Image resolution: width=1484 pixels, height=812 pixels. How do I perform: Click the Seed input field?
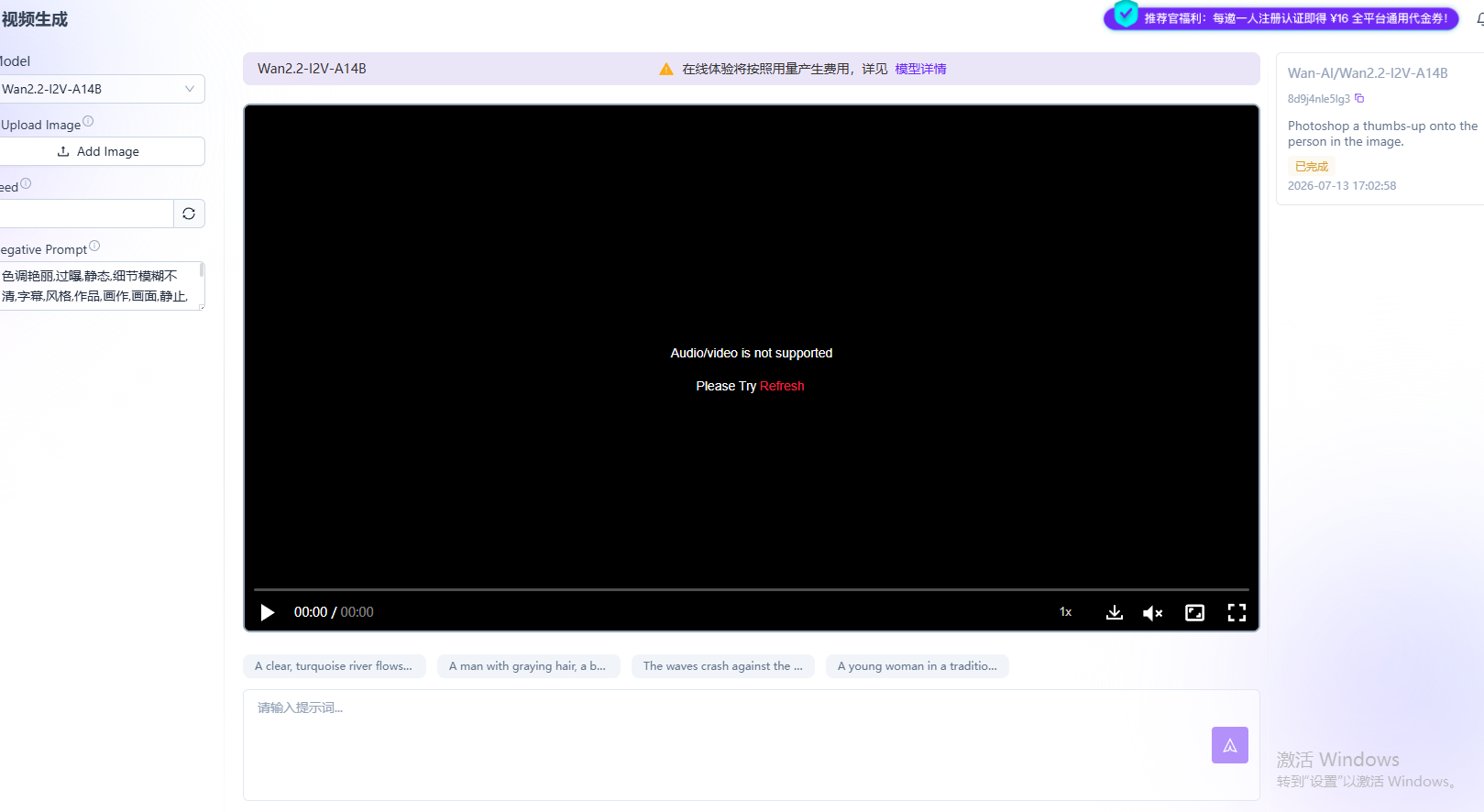click(86, 214)
